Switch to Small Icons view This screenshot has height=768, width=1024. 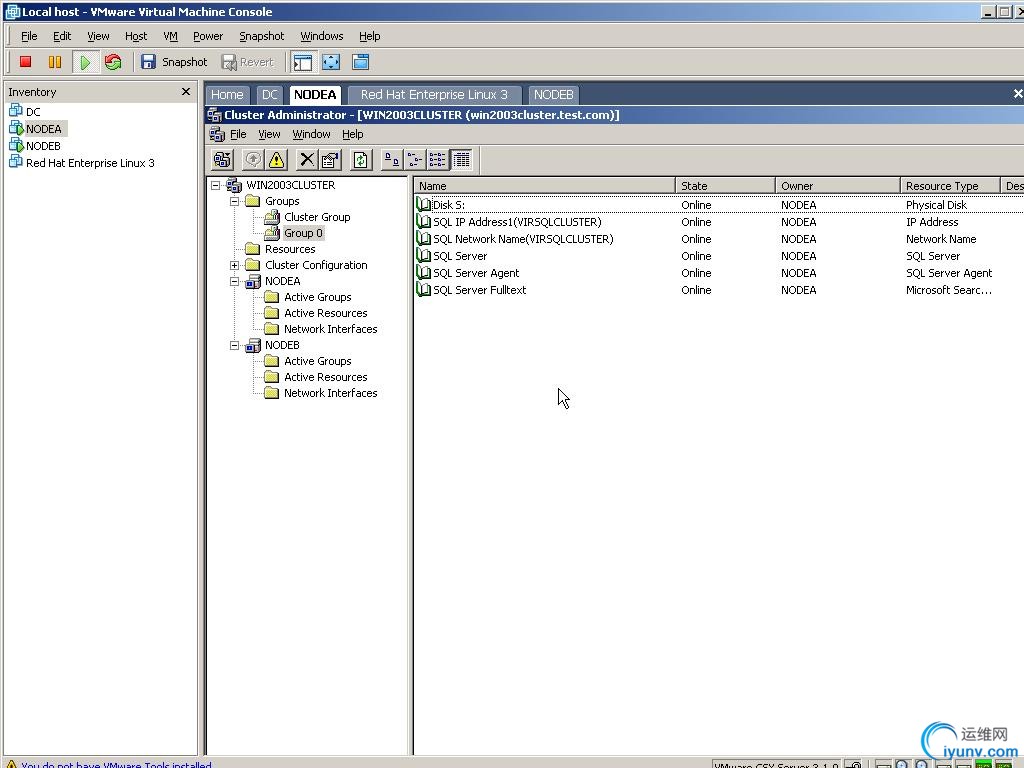[414, 159]
